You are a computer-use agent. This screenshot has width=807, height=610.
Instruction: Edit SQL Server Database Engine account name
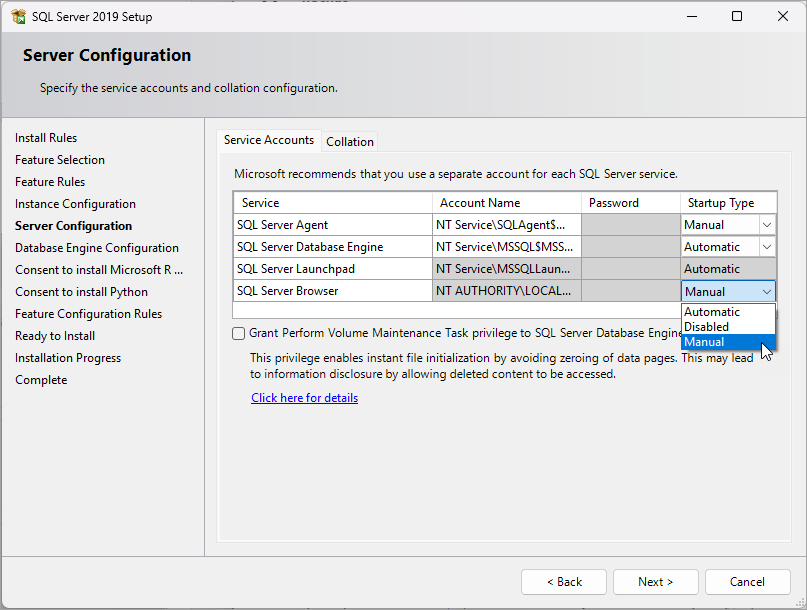(x=507, y=247)
